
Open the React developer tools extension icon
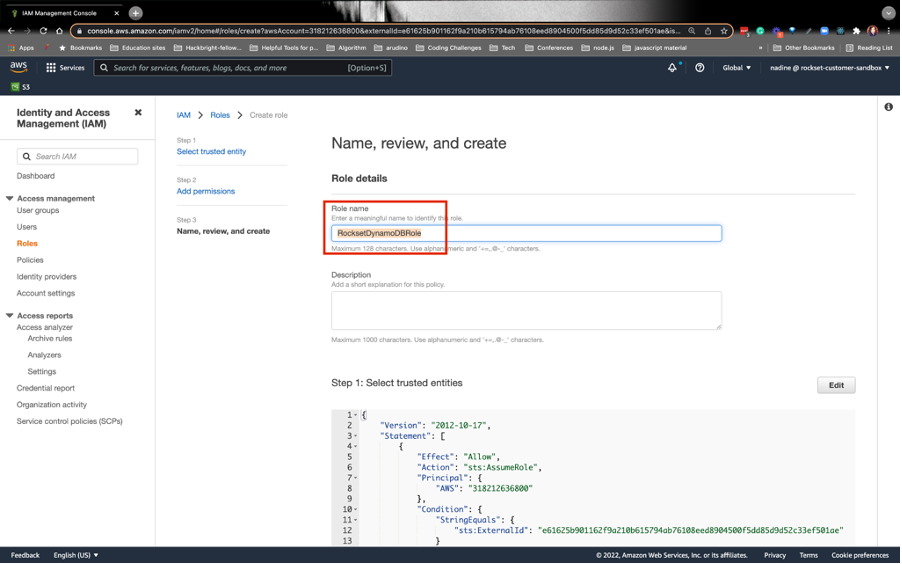pos(840,31)
